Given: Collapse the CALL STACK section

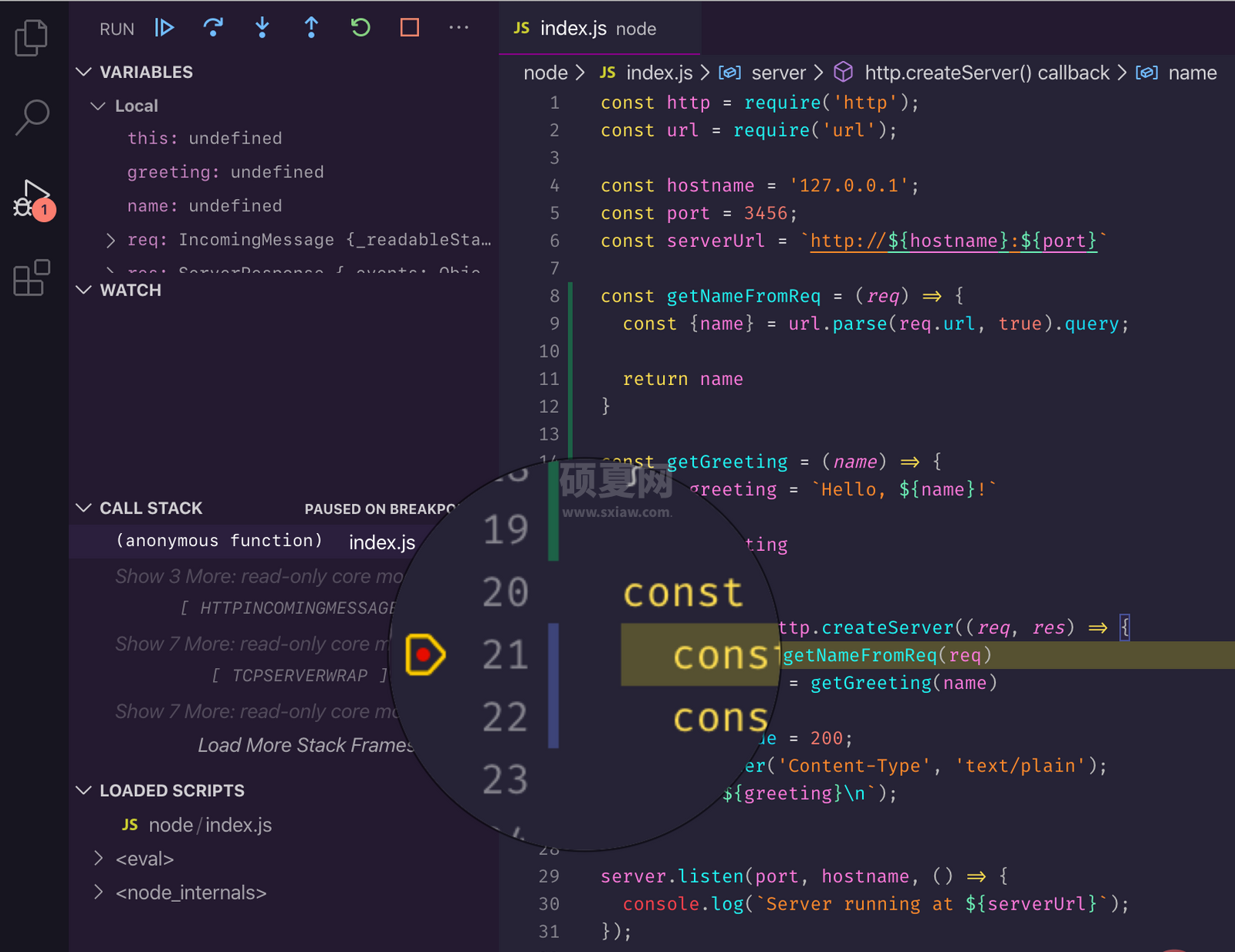Looking at the screenshot, I should coord(83,508).
